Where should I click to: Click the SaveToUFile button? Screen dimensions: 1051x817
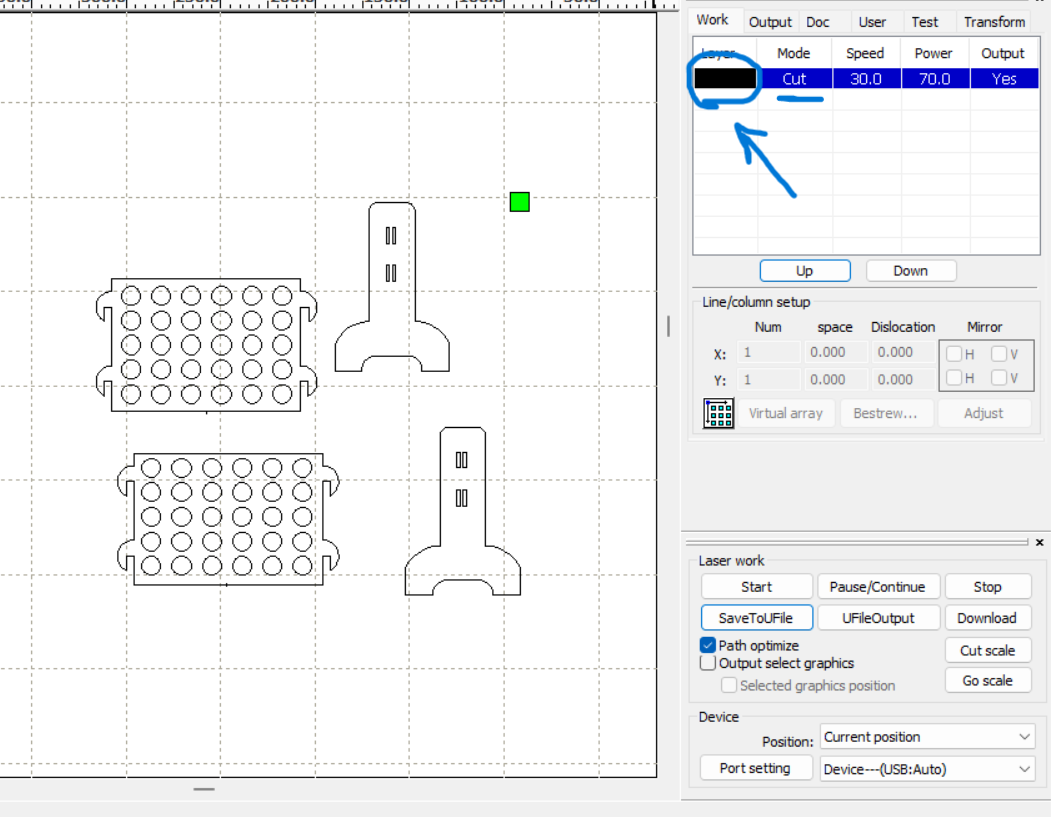(756, 618)
